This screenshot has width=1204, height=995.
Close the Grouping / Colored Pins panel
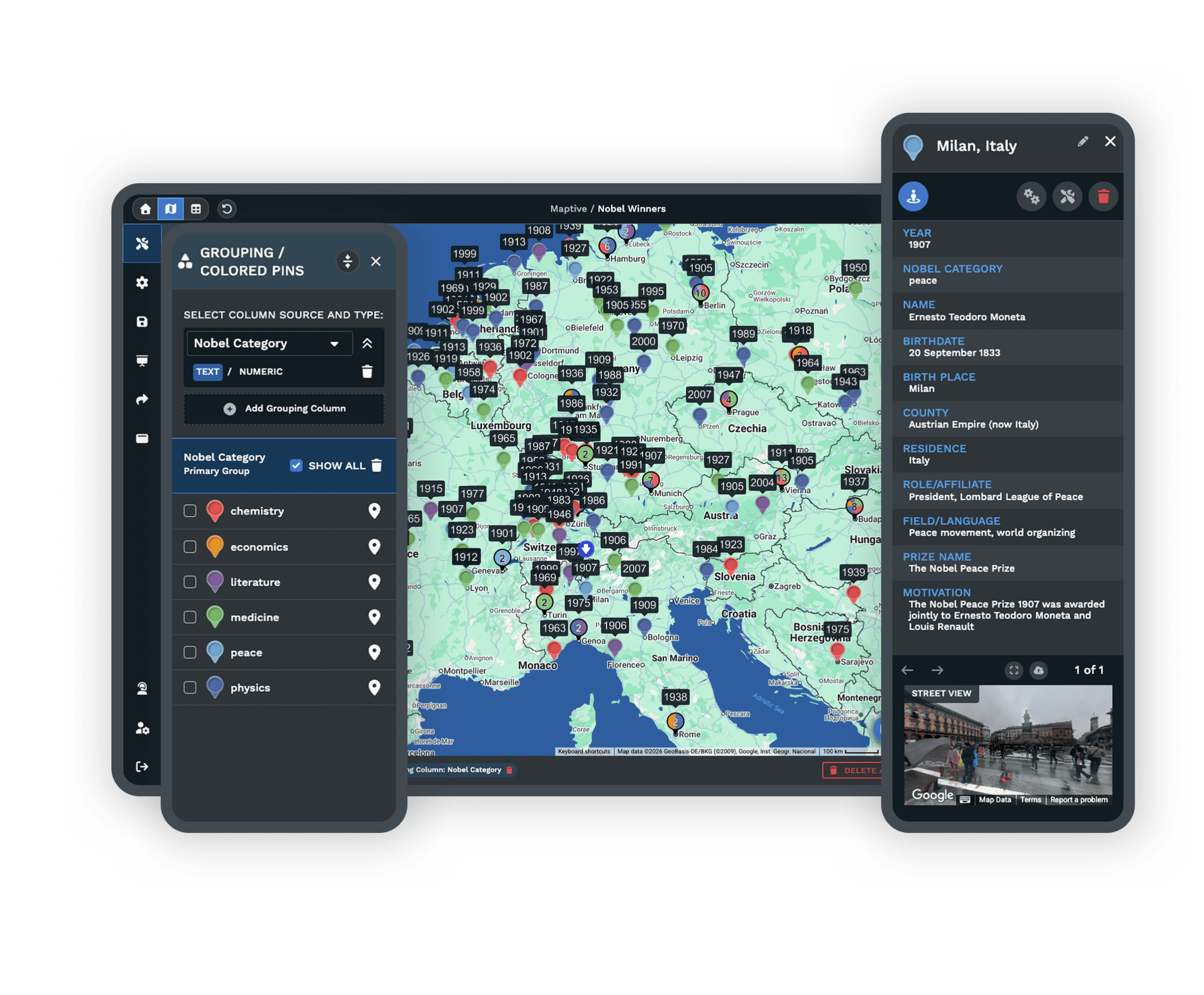pos(375,261)
